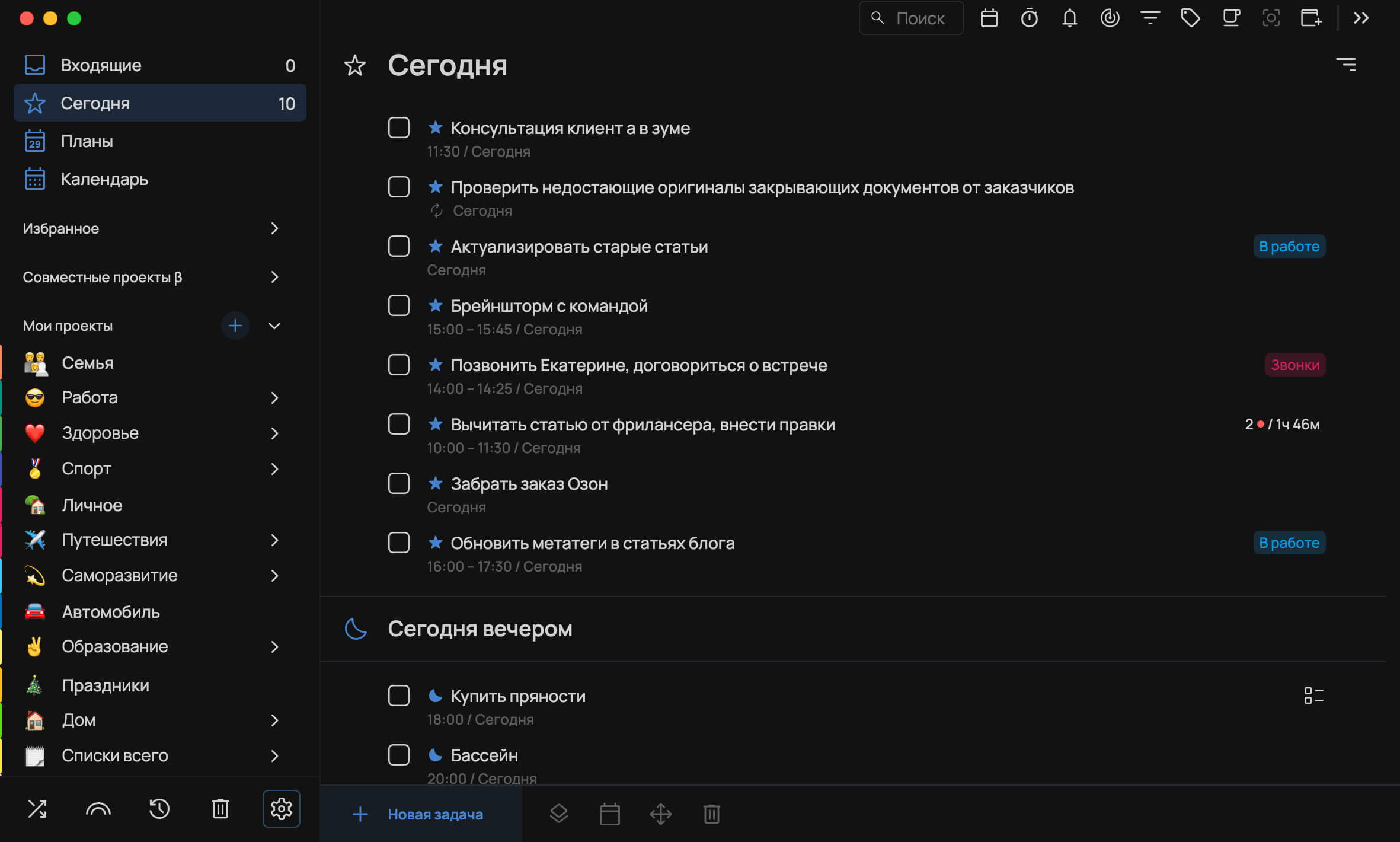Click the 2 / 1ч 46м pomodoro counter
Image resolution: width=1400 pixels, height=842 pixels.
point(1282,424)
